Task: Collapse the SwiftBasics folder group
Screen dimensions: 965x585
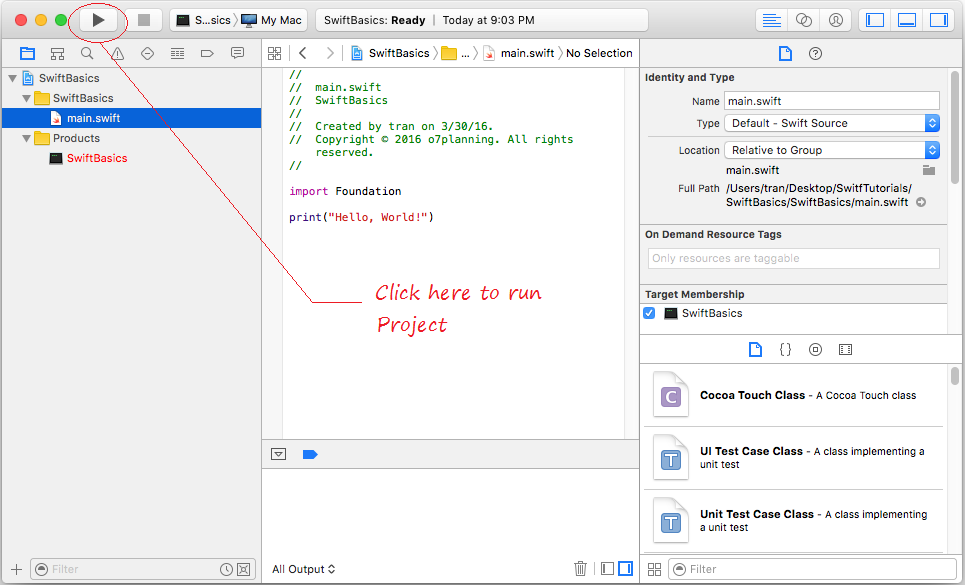Action: tap(26, 98)
